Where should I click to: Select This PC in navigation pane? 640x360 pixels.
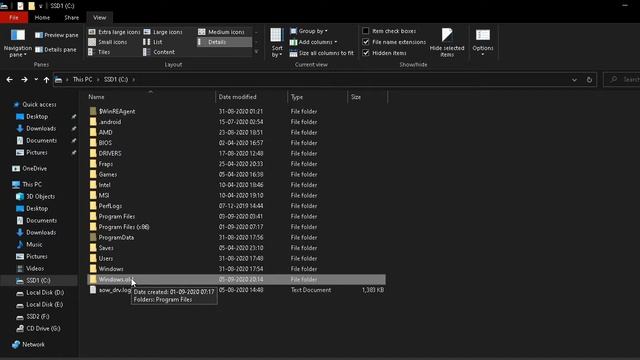(27, 184)
